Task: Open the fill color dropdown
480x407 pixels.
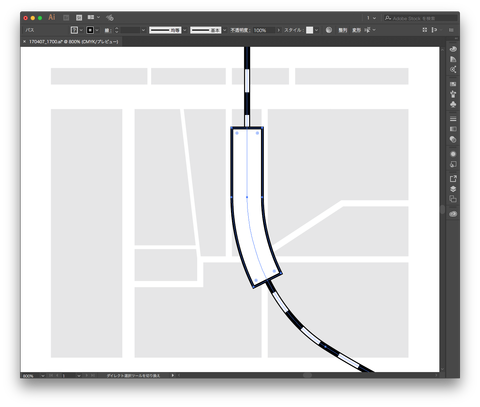Action: tap(81, 30)
